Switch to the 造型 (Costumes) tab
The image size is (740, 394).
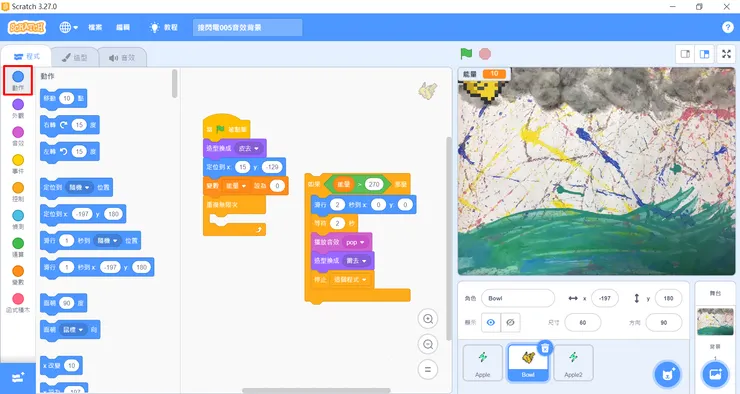(75, 58)
